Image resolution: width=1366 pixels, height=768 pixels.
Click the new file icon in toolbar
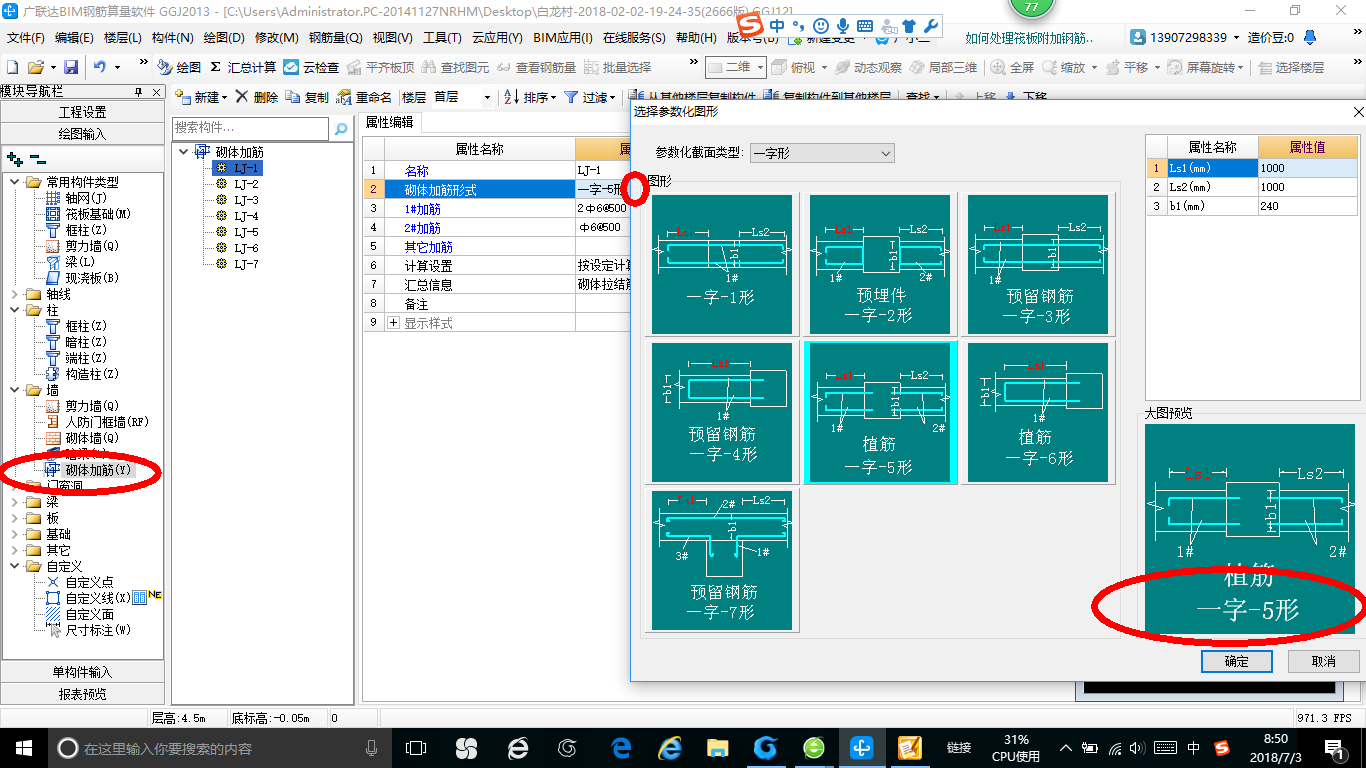point(12,67)
